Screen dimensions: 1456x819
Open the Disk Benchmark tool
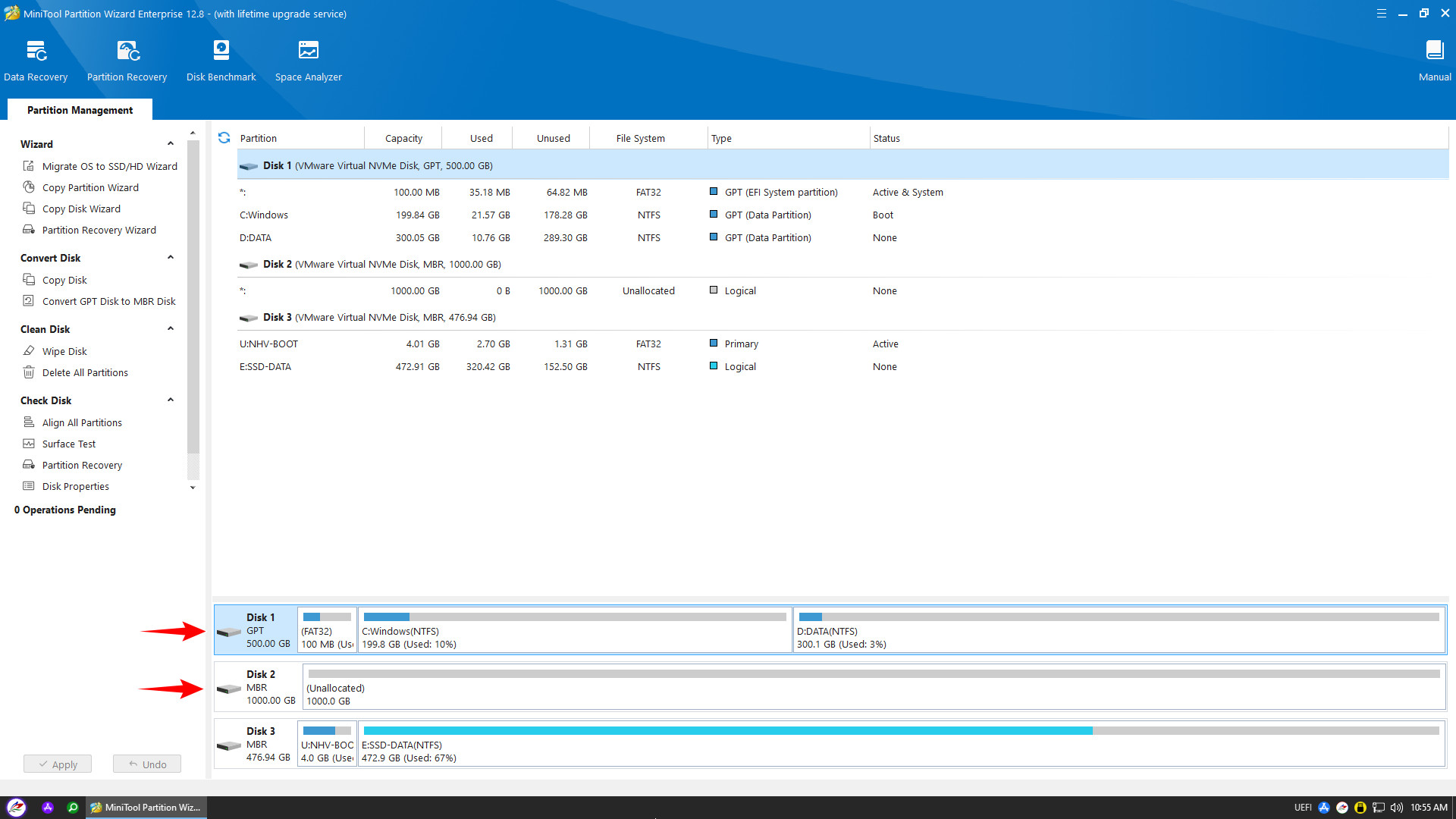pyautogui.click(x=221, y=61)
